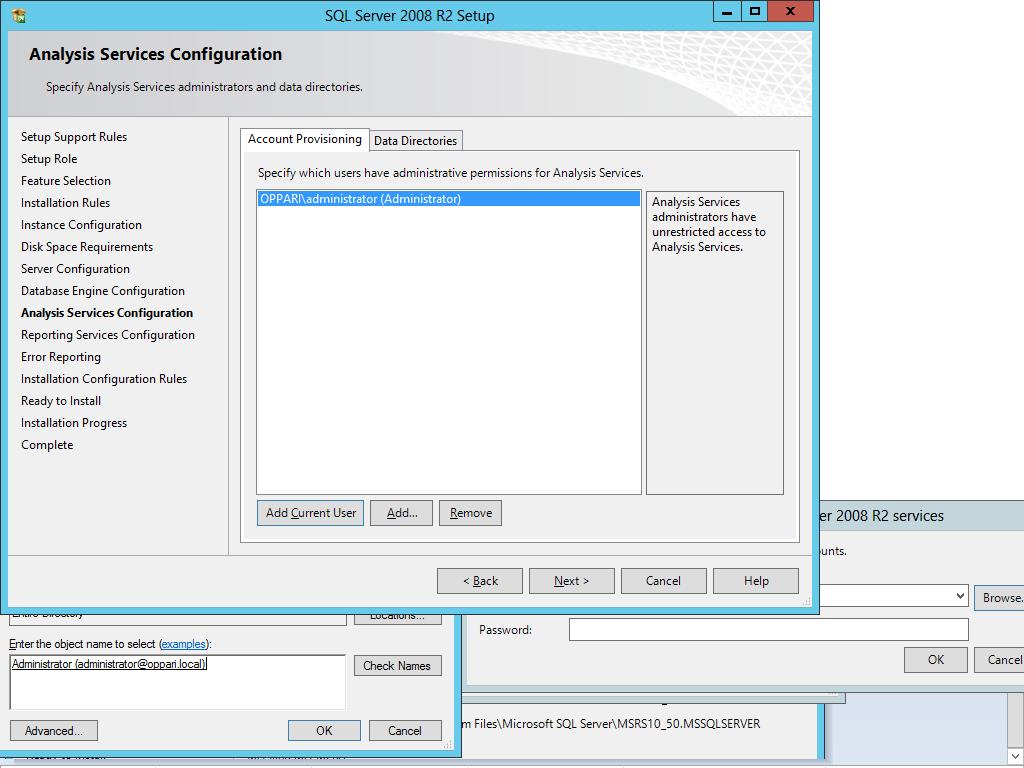Confirm OK in Select Users dialog
Image resolution: width=1024 pixels, height=768 pixels.
(x=324, y=731)
